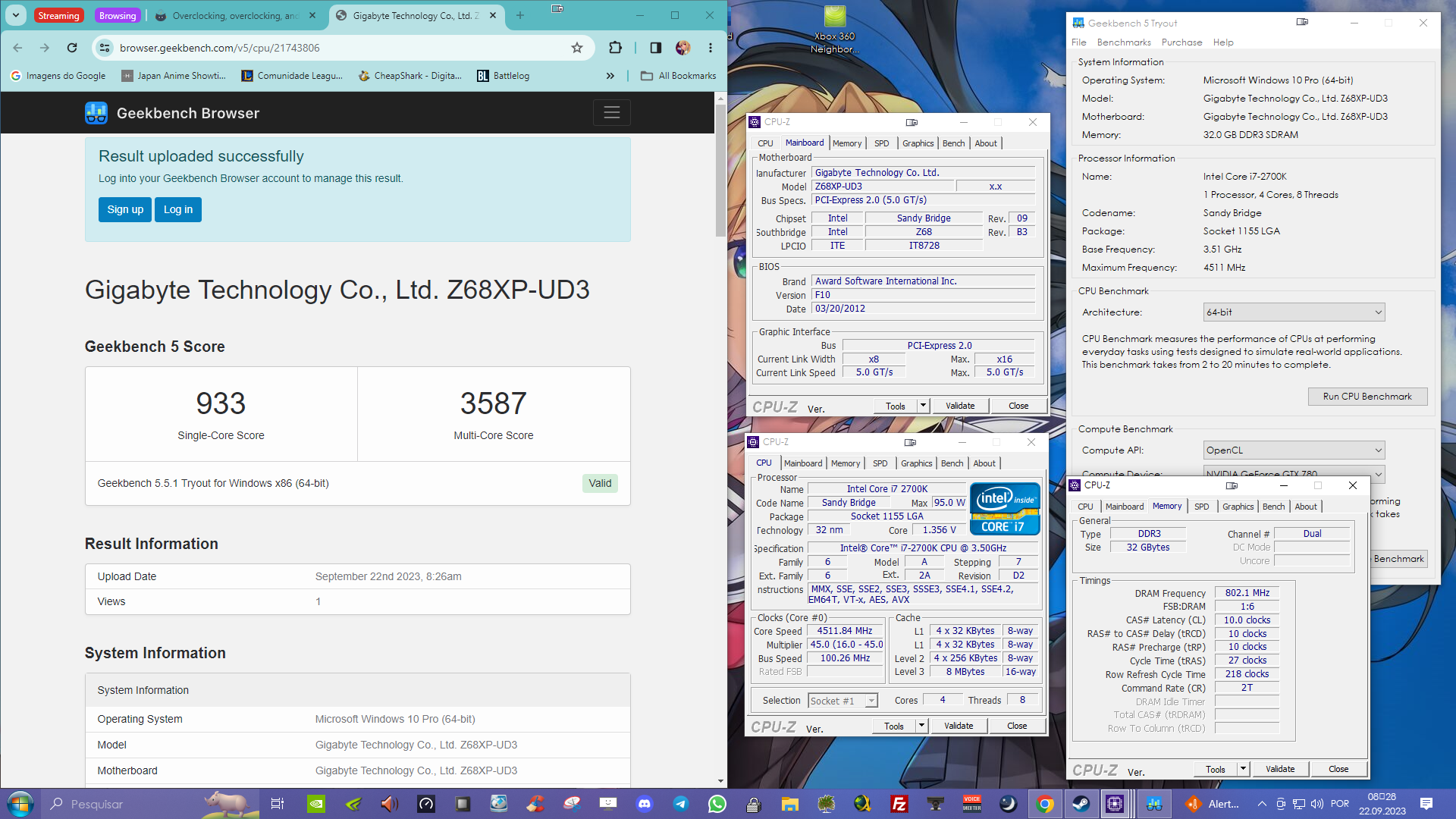Click the Sign up button

pyautogui.click(x=125, y=210)
